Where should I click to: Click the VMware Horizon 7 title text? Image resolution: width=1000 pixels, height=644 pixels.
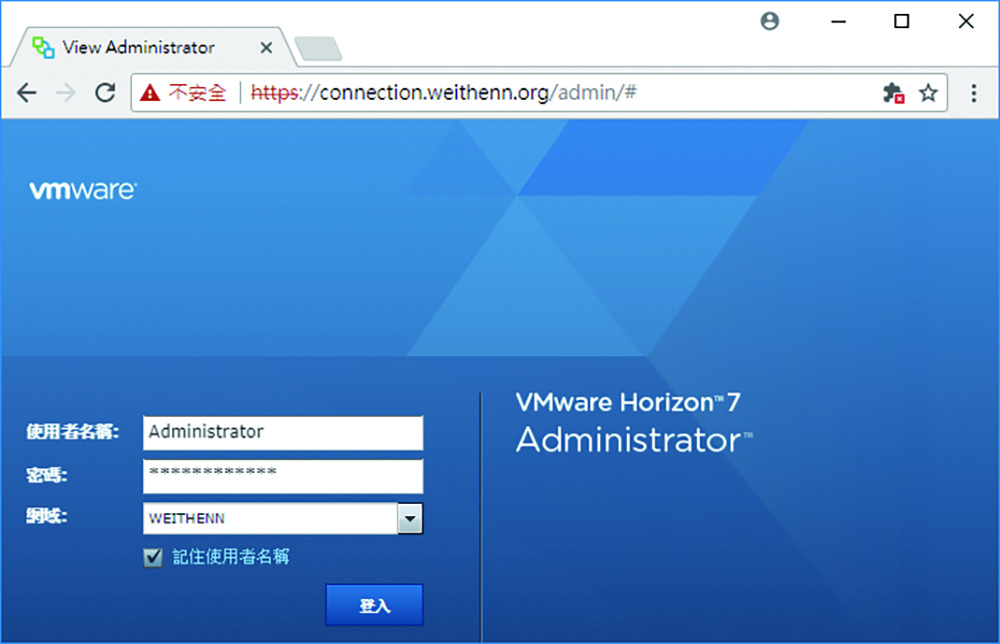628,402
